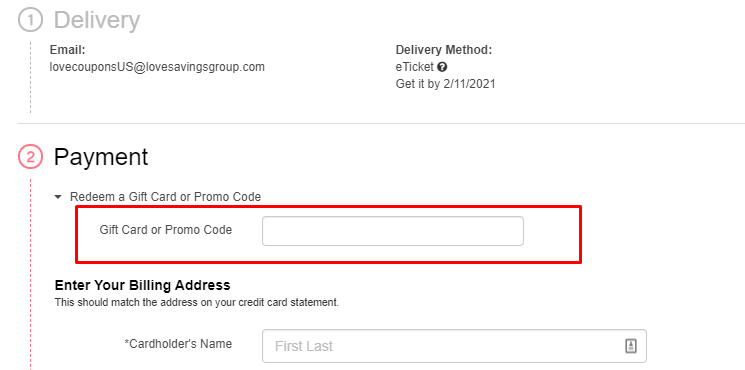
Task: Click the 'First Last' placeholder text
Action: click(304, 346)
